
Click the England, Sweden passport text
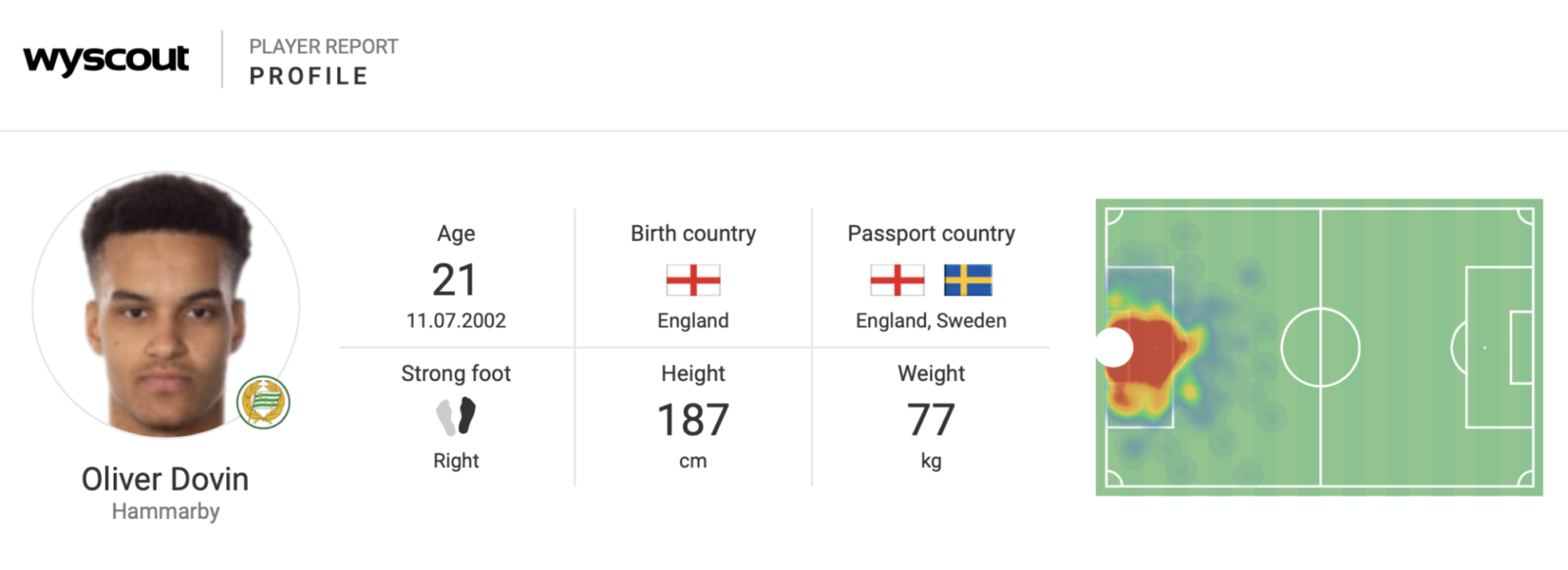pos(931,320)
